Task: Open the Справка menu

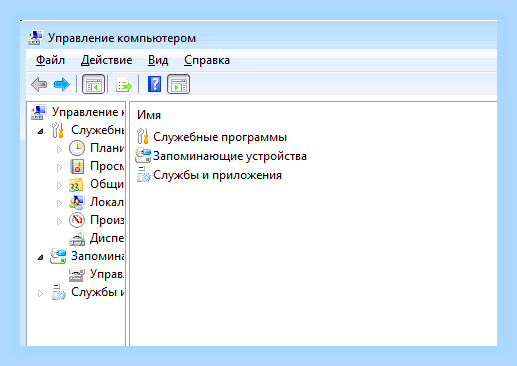Action: 207,60
